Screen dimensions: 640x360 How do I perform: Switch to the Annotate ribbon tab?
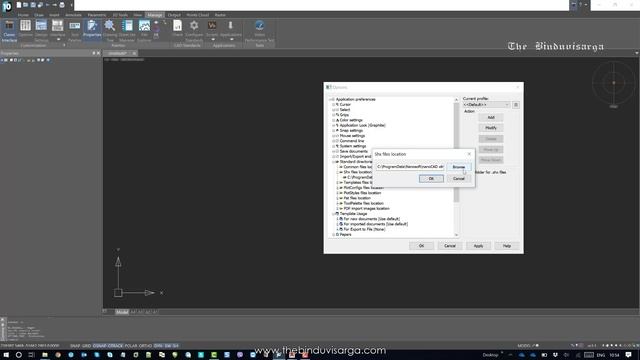(73, 15)
